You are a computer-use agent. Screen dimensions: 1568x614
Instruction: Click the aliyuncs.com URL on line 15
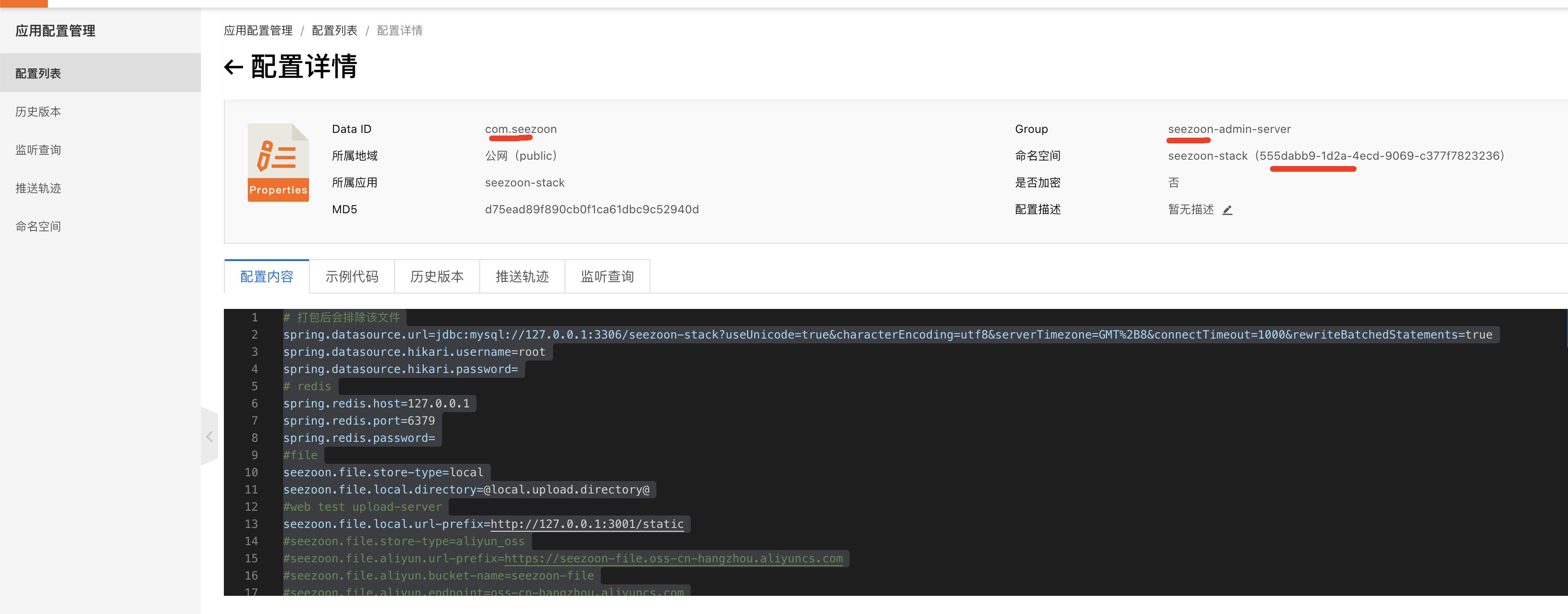(x=673, y=559)
